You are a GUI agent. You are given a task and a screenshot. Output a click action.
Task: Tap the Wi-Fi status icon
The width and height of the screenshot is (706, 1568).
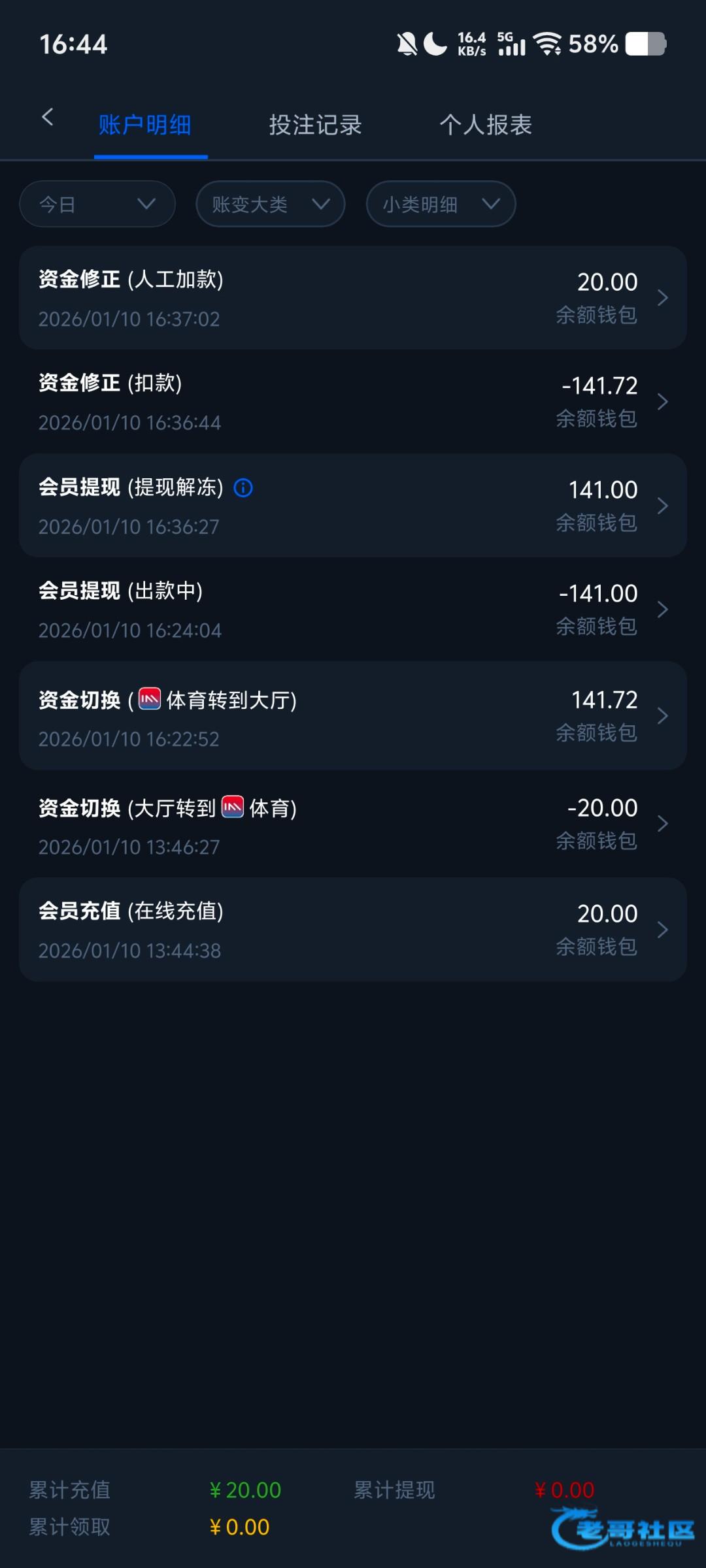(547, 44)
